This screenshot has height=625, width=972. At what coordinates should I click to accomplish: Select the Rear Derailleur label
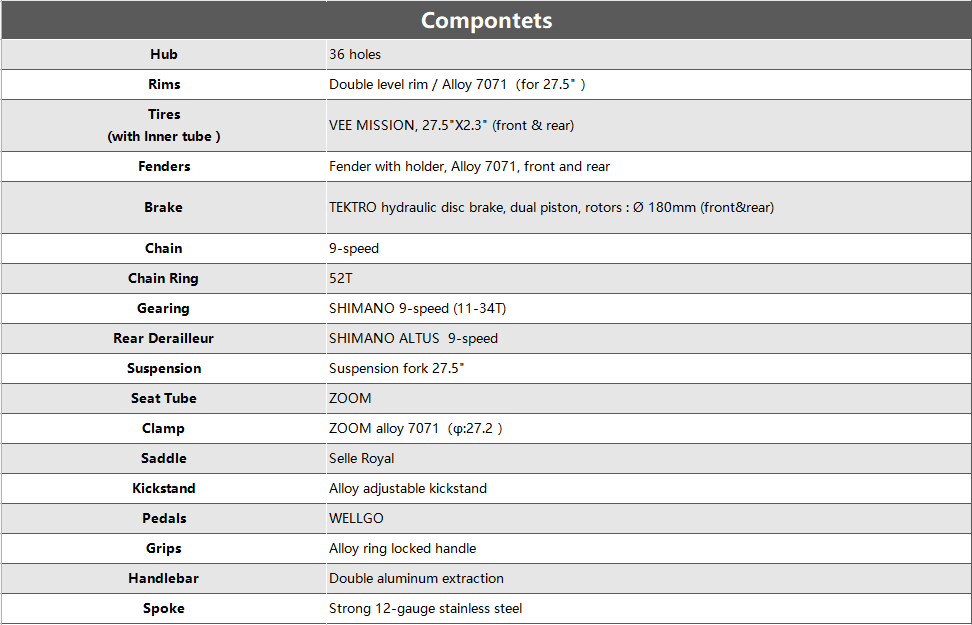coord(164,338)
